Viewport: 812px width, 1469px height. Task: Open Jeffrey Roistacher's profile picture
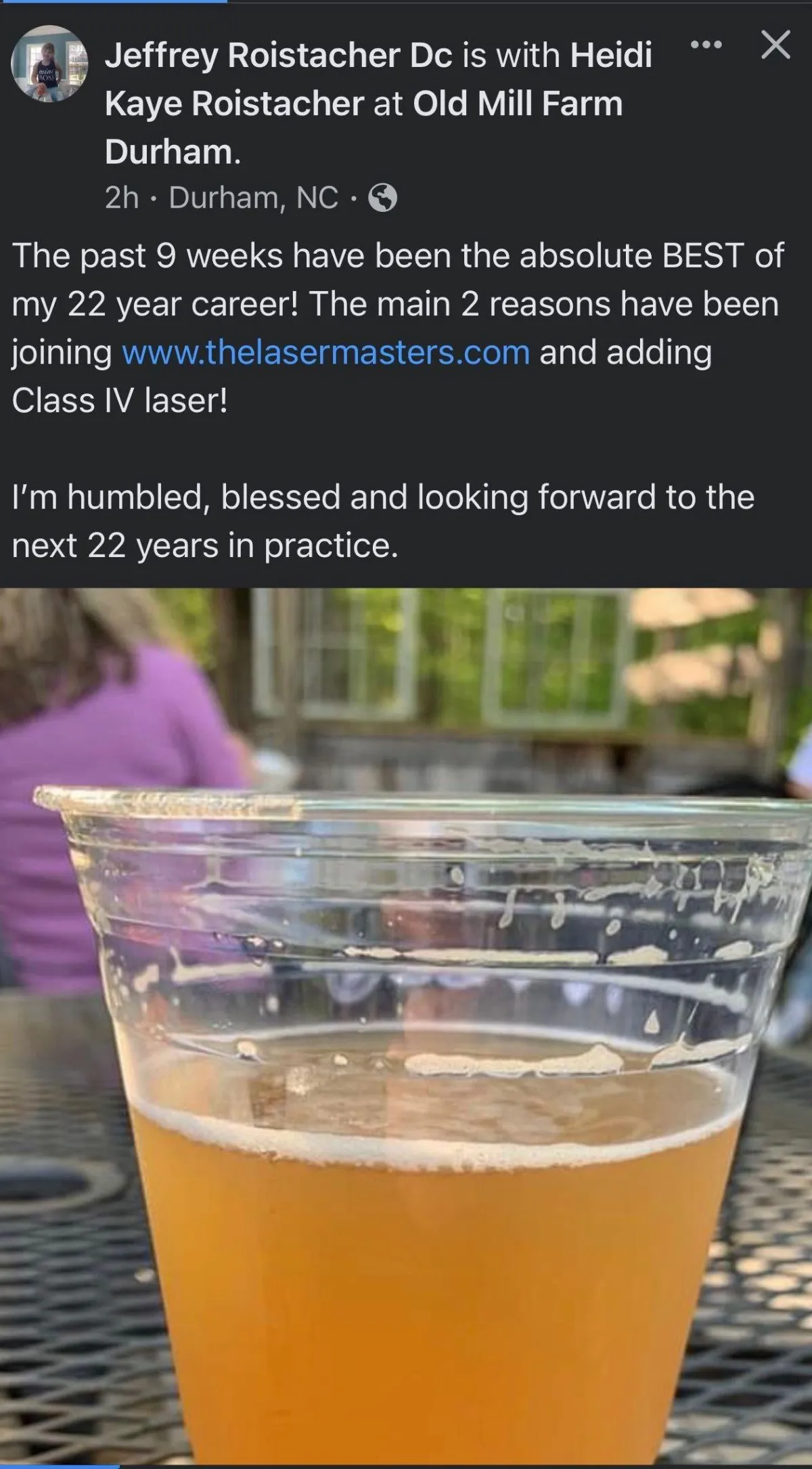click(49, 64)
